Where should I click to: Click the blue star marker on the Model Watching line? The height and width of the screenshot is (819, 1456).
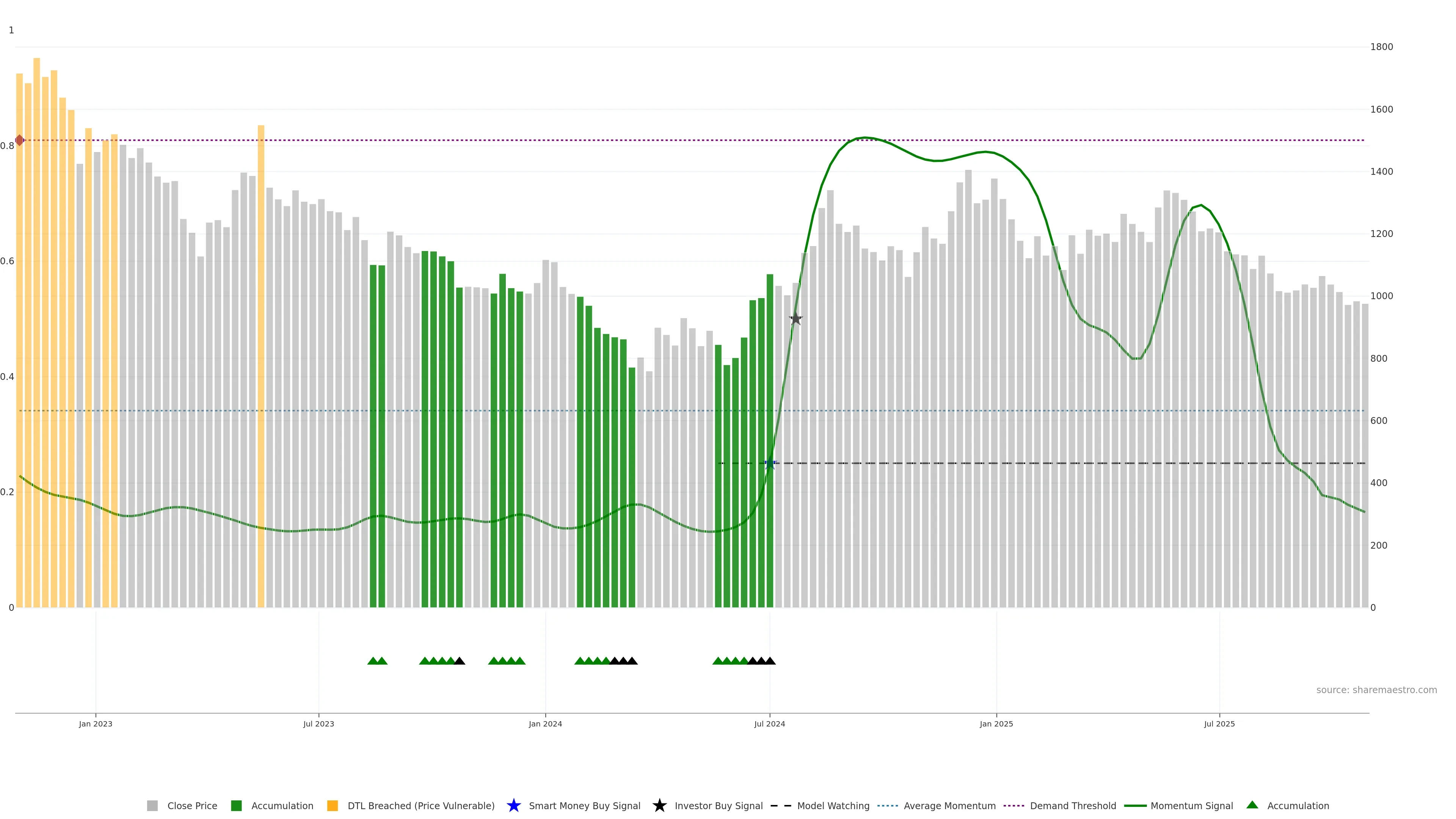coord(770,463)
